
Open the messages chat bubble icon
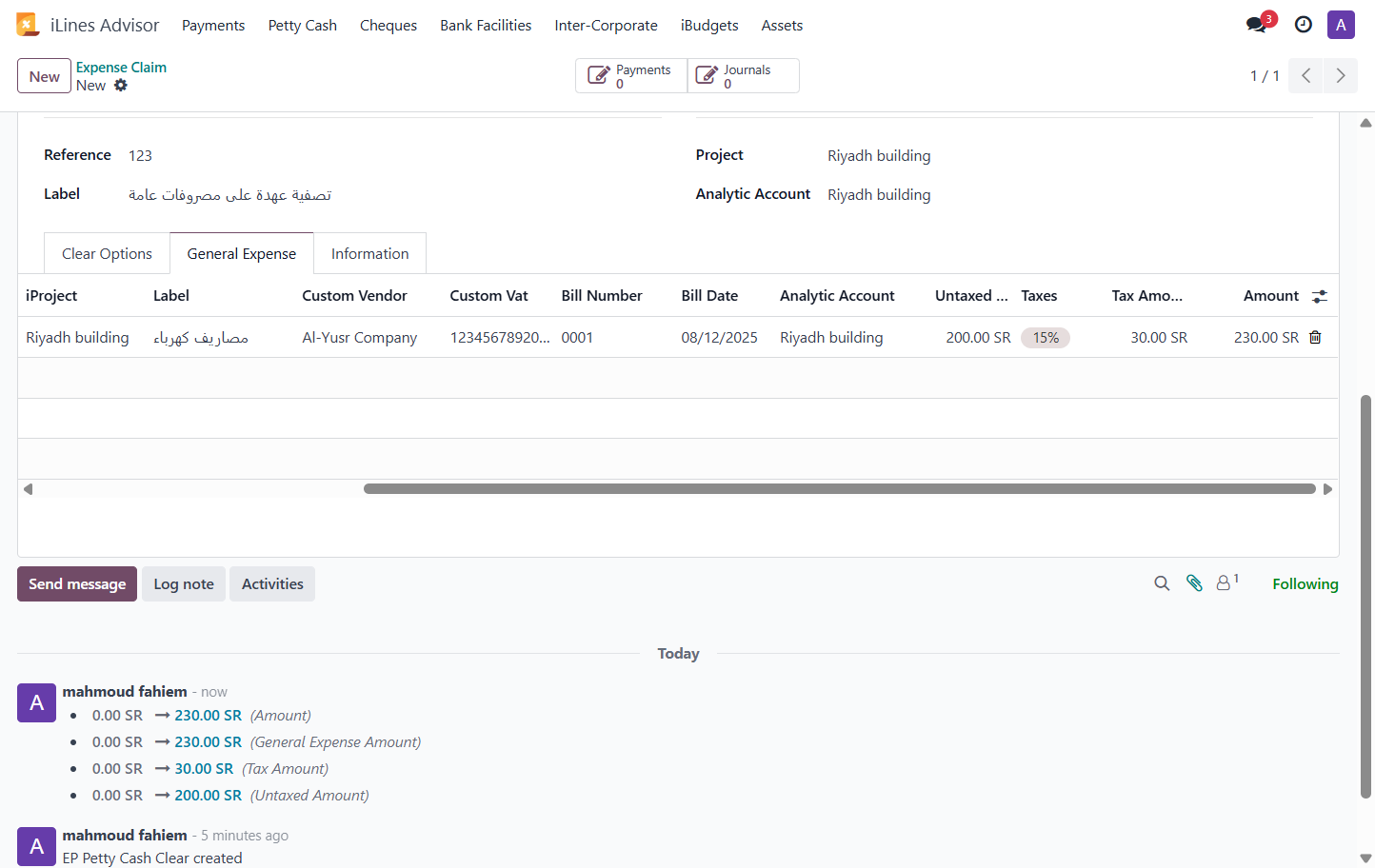1257,25
